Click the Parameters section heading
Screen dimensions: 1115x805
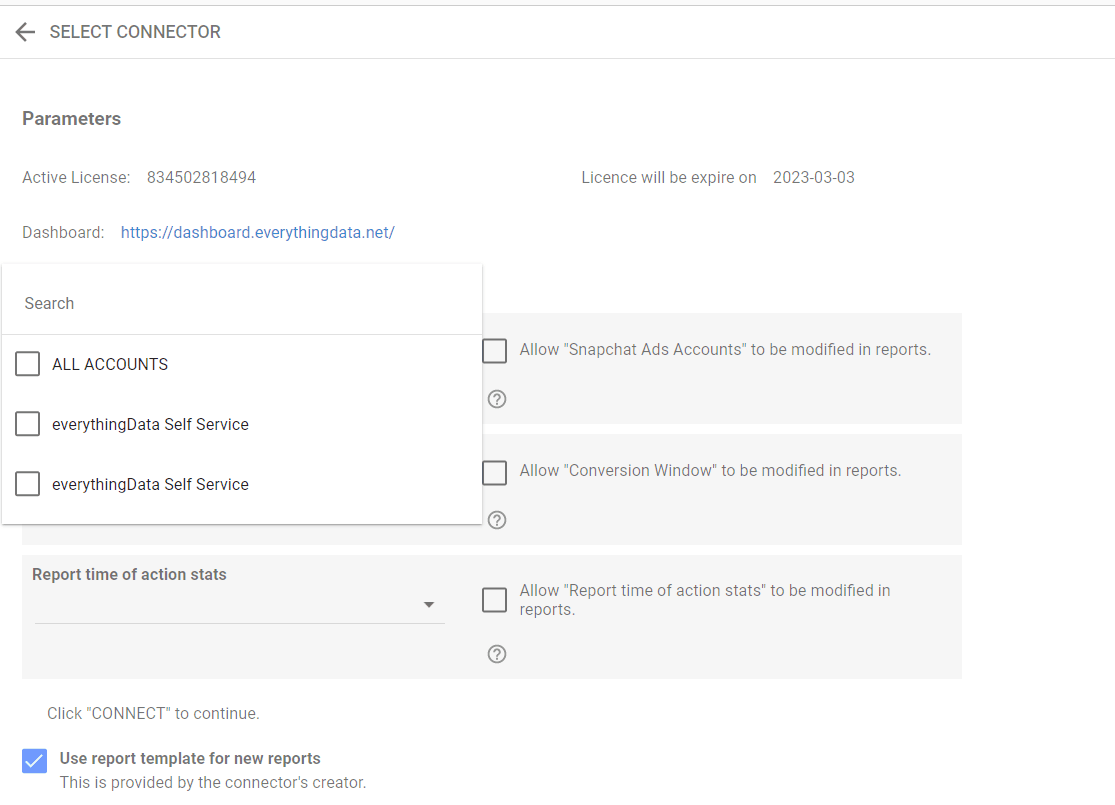[71, 119]
